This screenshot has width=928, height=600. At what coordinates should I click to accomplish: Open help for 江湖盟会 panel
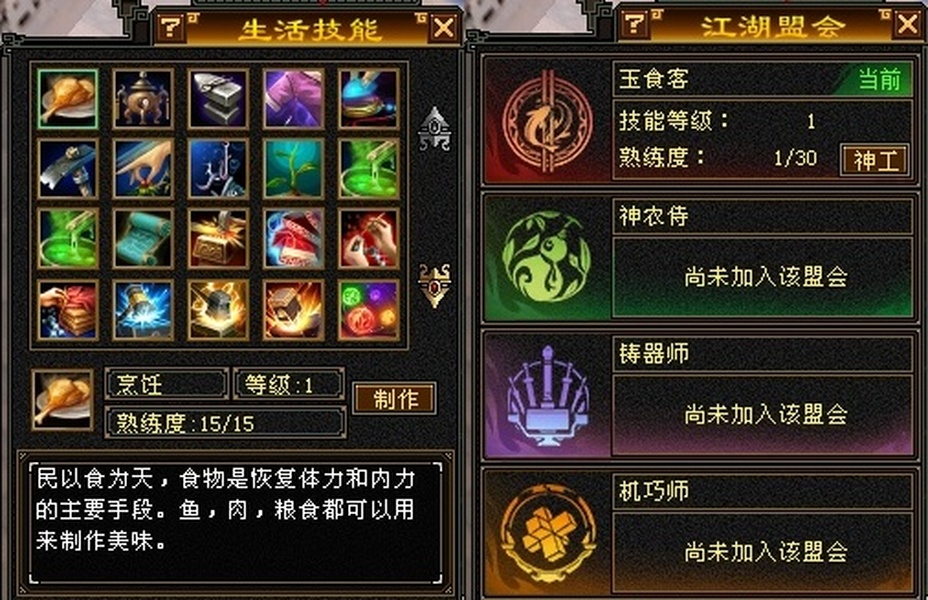tap(634, 24)
